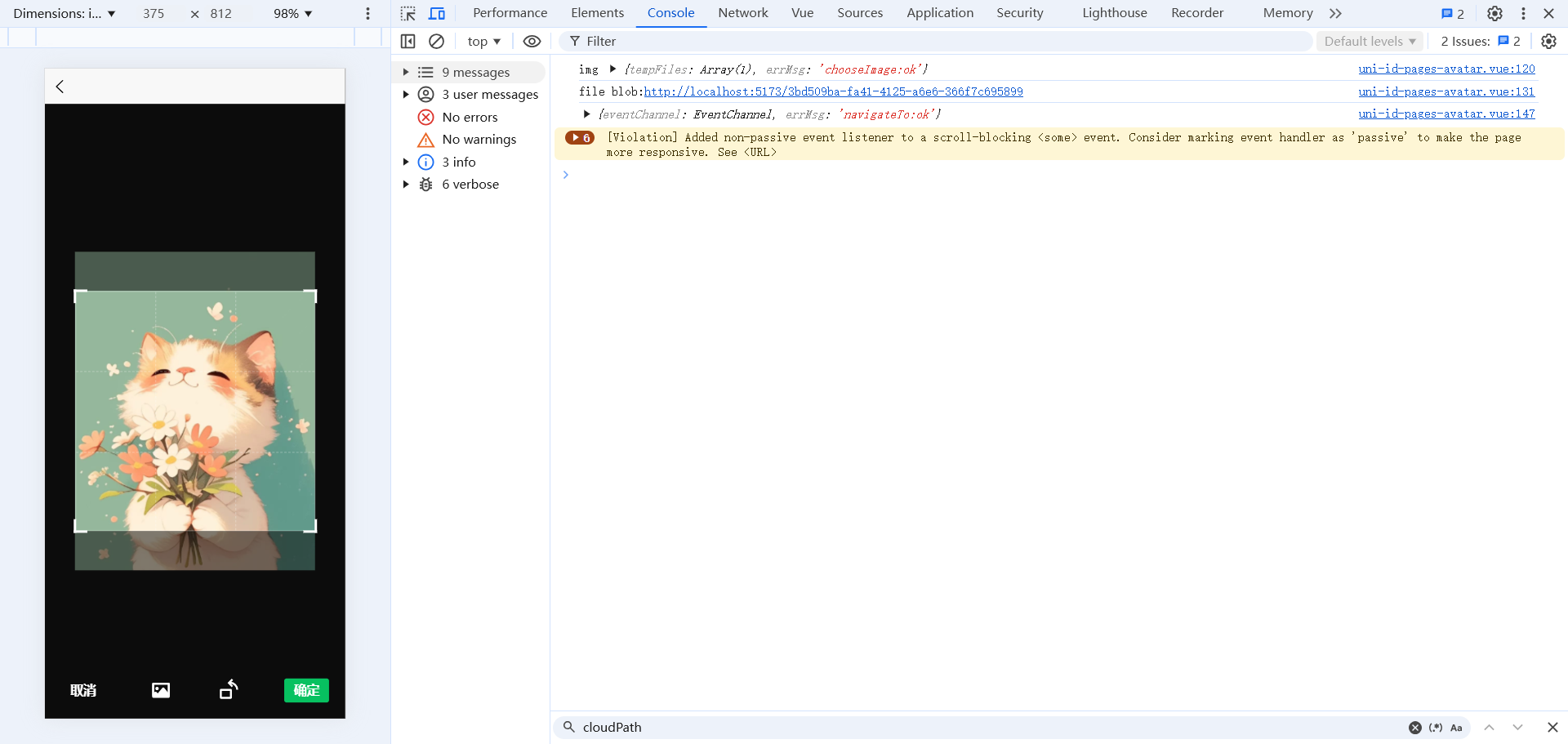This screenshot has height=744, width=1568.
Task: Switch to the Sources tab
Action: [x=860, y=13]
